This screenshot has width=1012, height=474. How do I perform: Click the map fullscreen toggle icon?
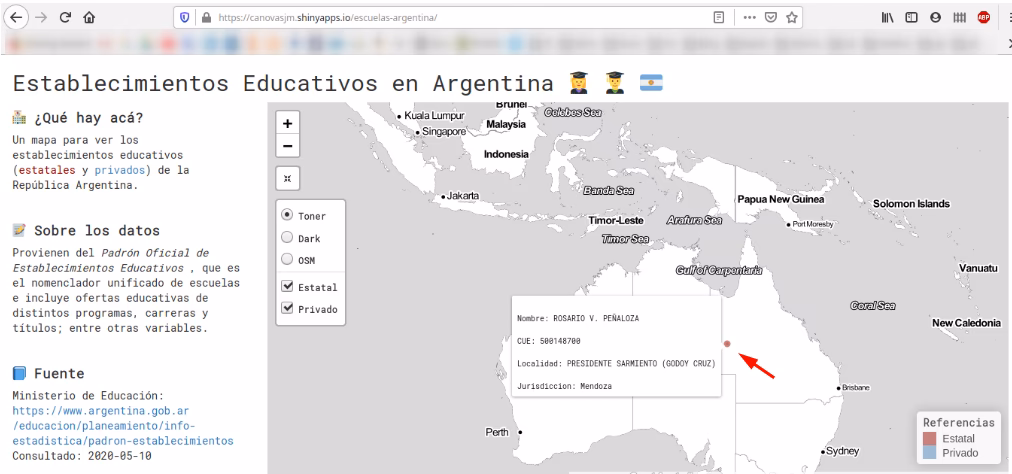point(289,180)
